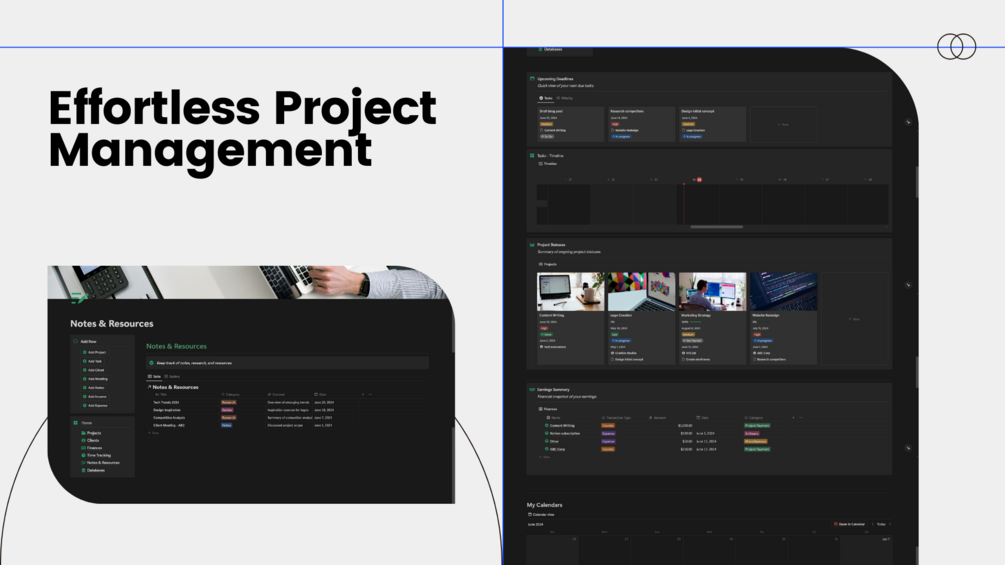Viewport: 1005px width, 565px height.
Task: Click the Add New circle icon
Action: (76, 341)
